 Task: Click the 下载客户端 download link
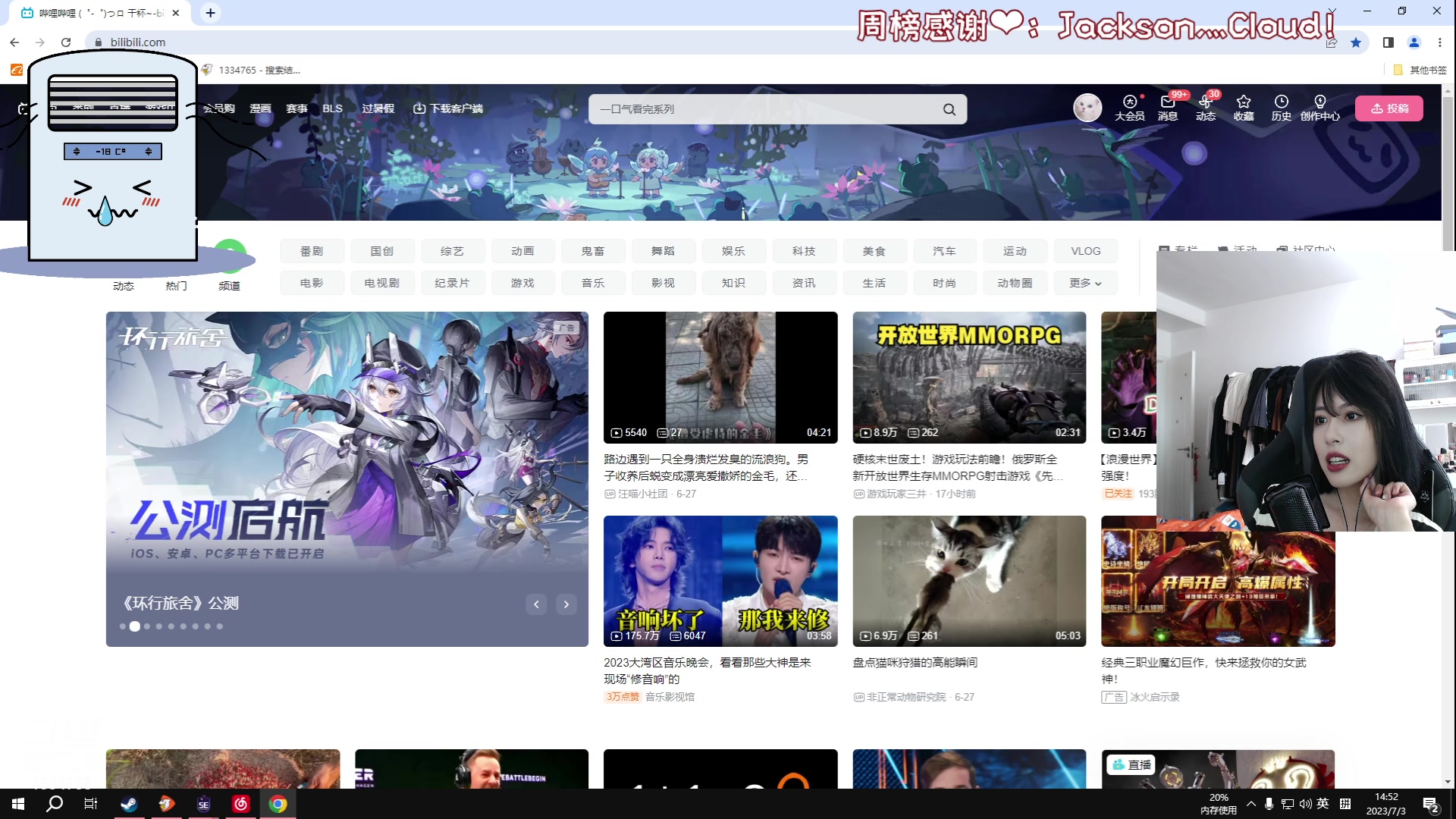[x=448, y=108]
